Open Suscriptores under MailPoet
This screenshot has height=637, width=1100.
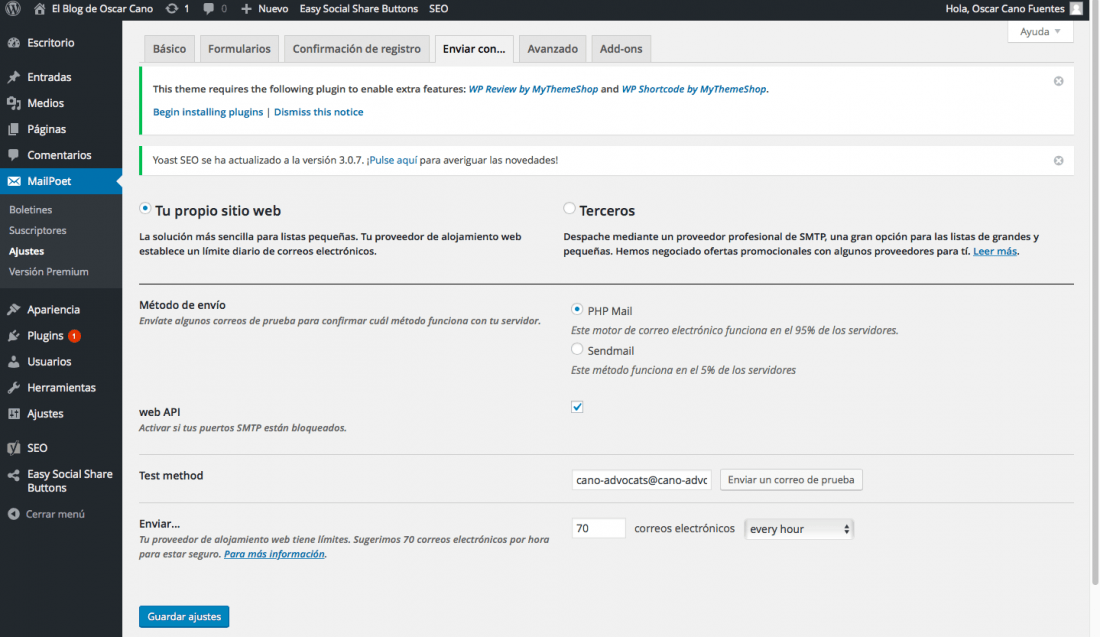[x=37, y=230]
